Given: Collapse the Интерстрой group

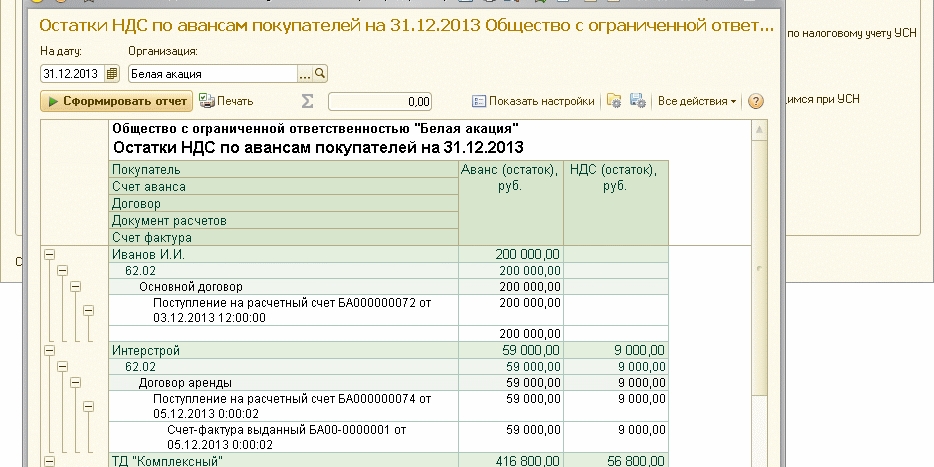Looking at the screenshot, I should [x=48, y=351].
